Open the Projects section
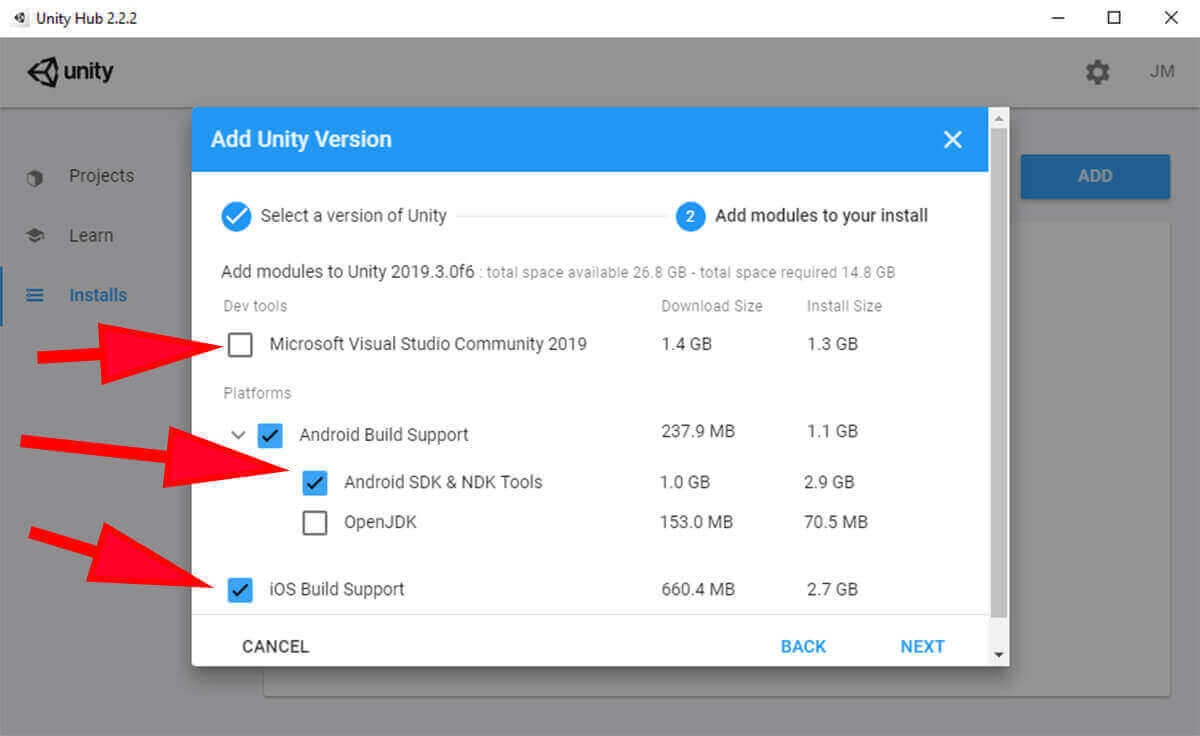The image size is (1200, 736). pos(101,176)
